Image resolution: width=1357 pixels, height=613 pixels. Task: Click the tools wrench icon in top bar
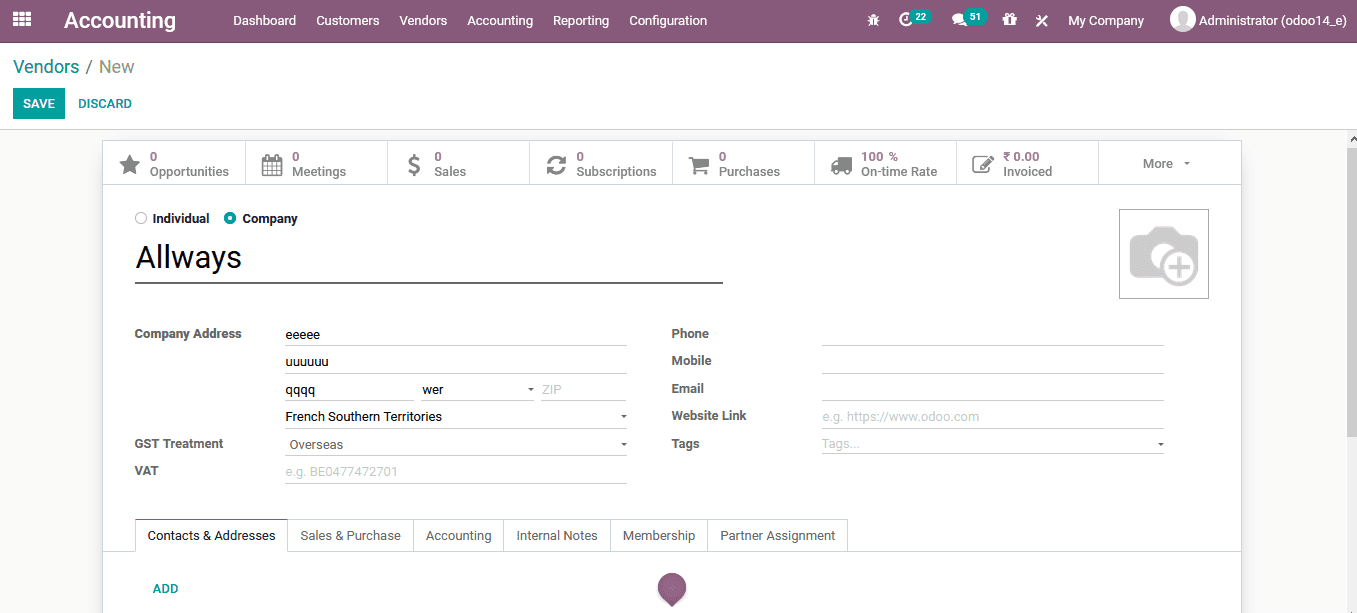click(x=1041, y=20)
